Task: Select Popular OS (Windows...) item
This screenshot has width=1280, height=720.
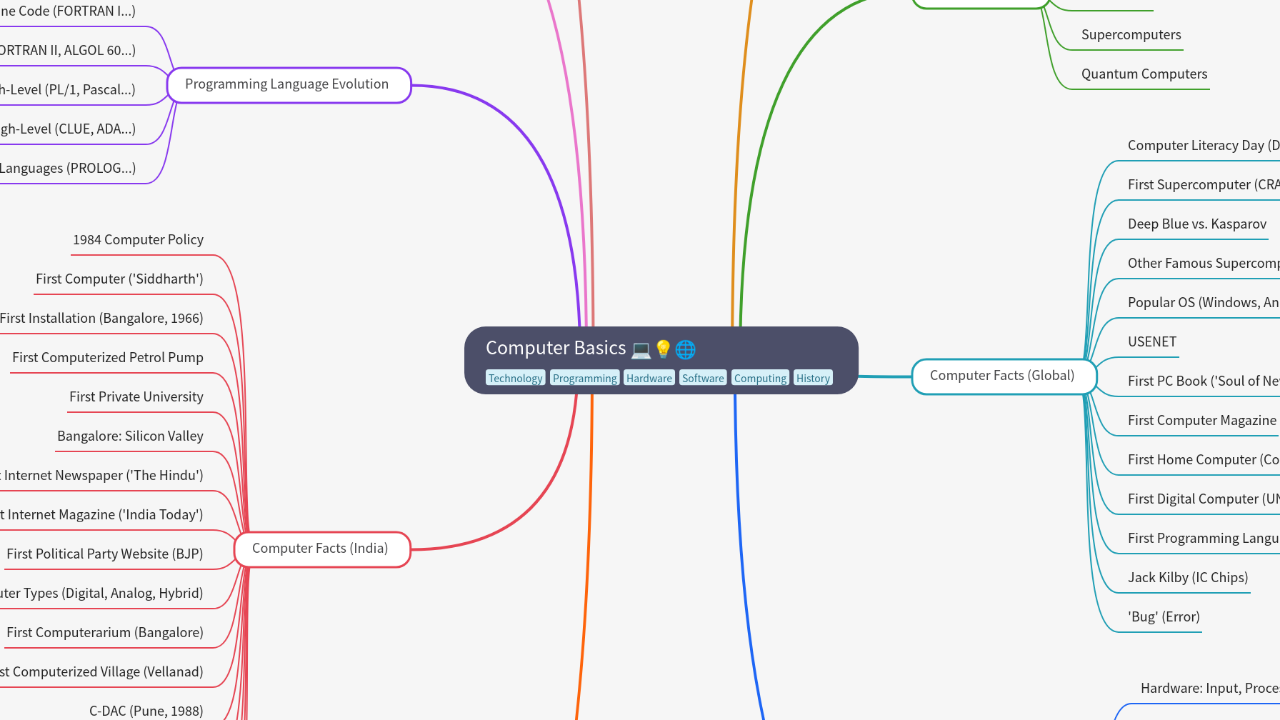Action: click(1203, 303)
